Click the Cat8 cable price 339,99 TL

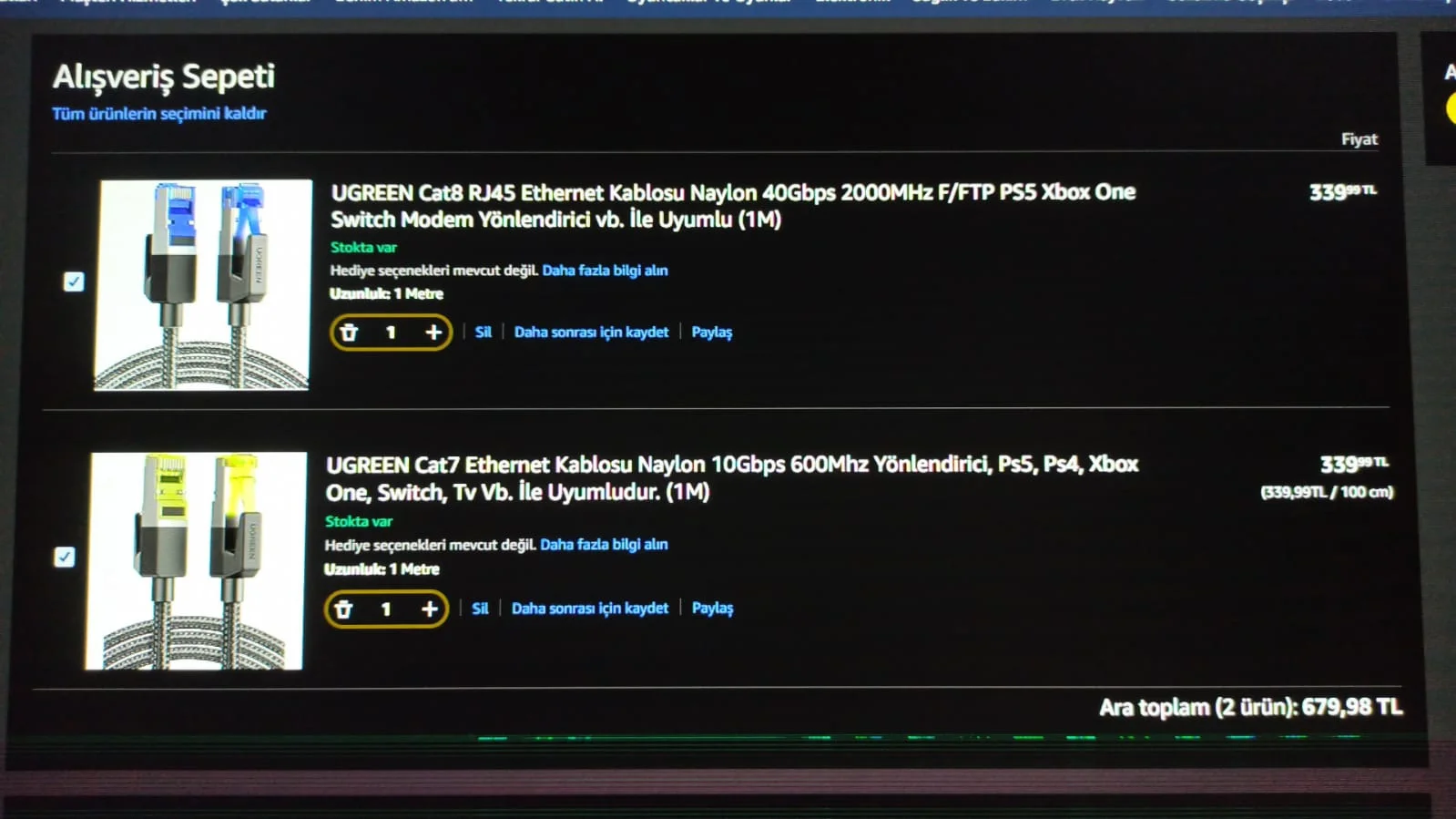tap(1343, 192)
